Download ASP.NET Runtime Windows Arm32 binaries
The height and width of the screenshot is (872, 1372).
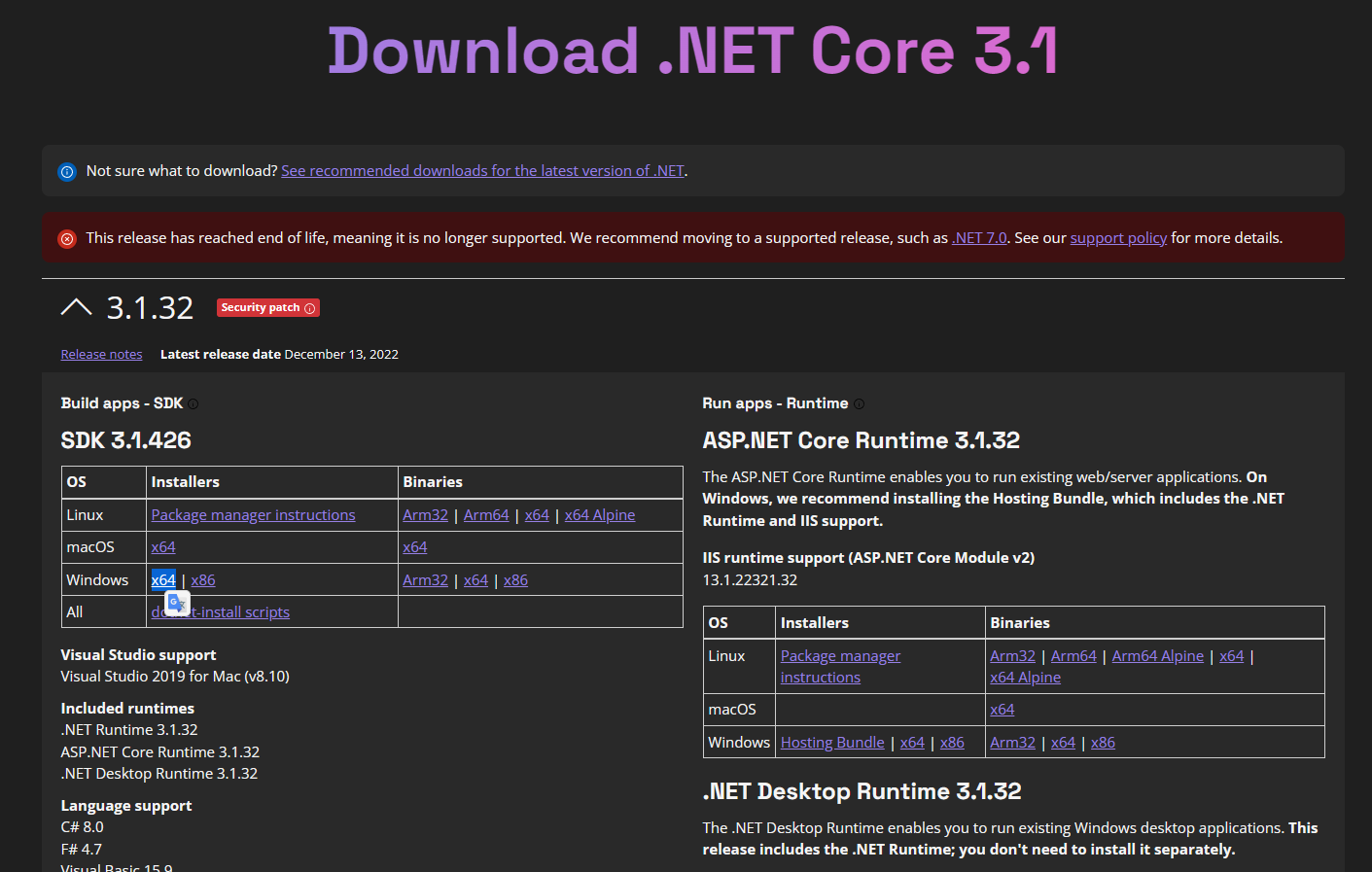[1012, 743]
